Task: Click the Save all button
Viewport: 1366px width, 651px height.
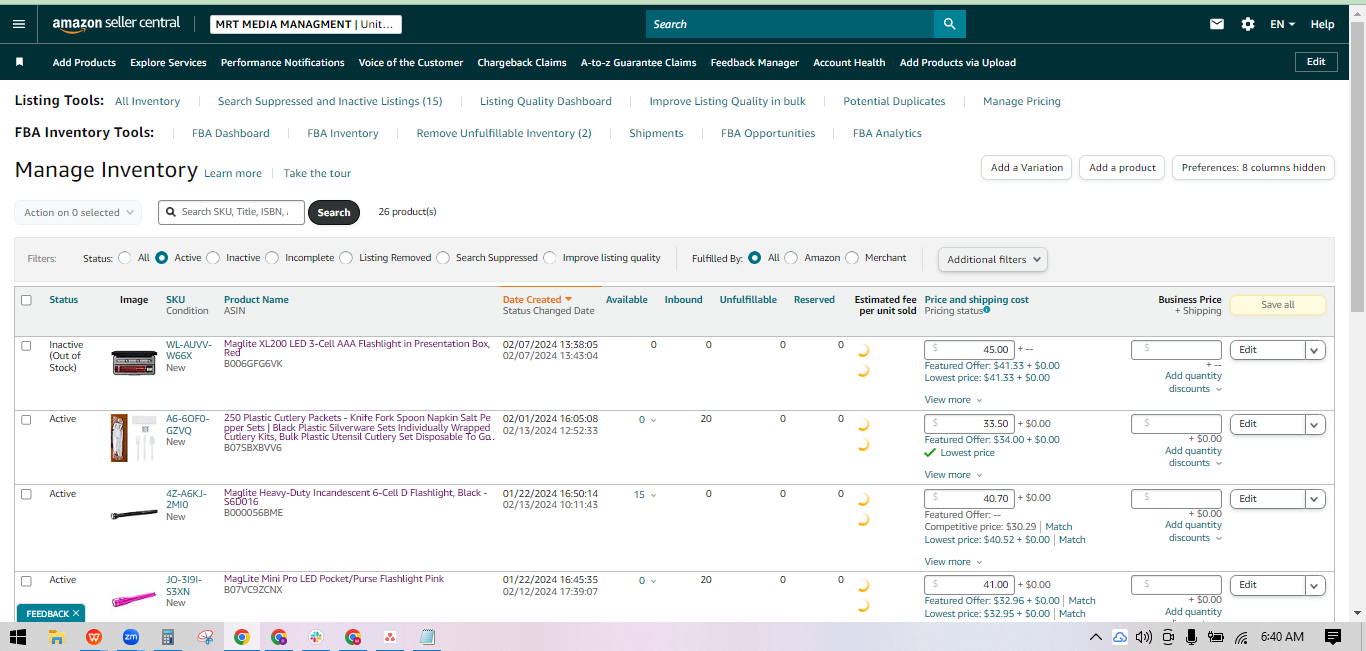Action: tap(1277, 305)
